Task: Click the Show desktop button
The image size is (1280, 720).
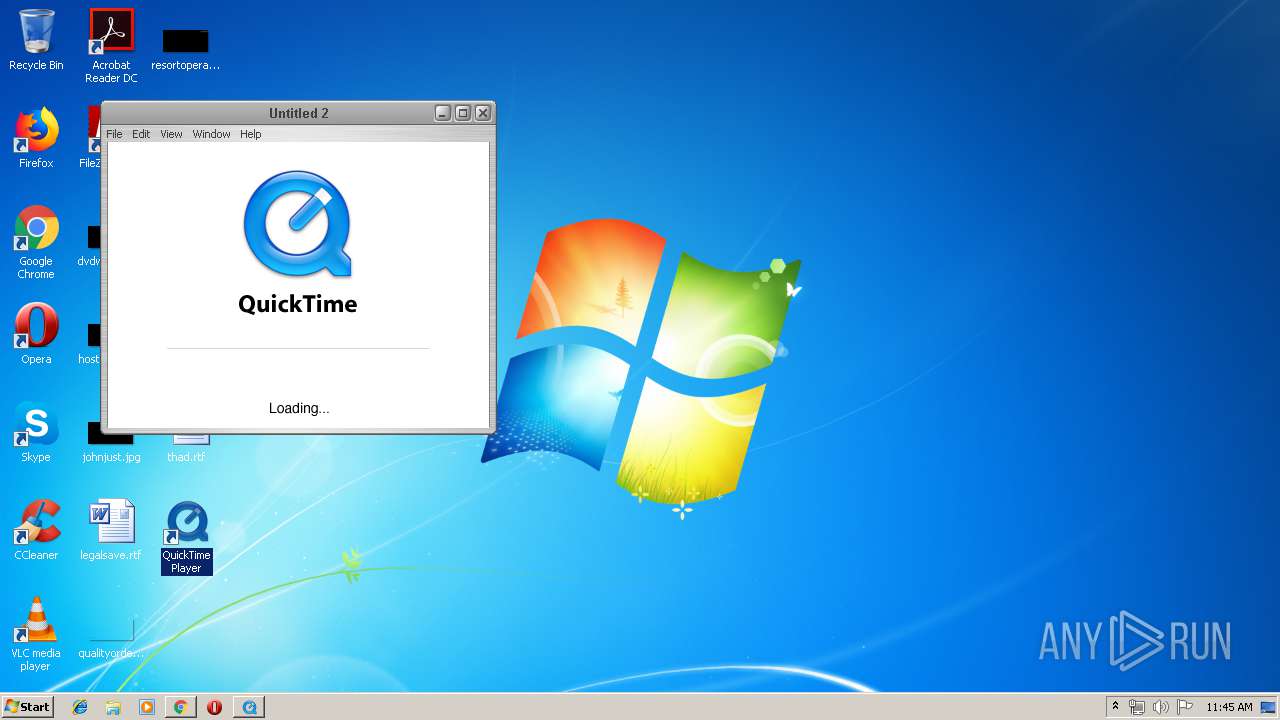Action: point(1269,707)
